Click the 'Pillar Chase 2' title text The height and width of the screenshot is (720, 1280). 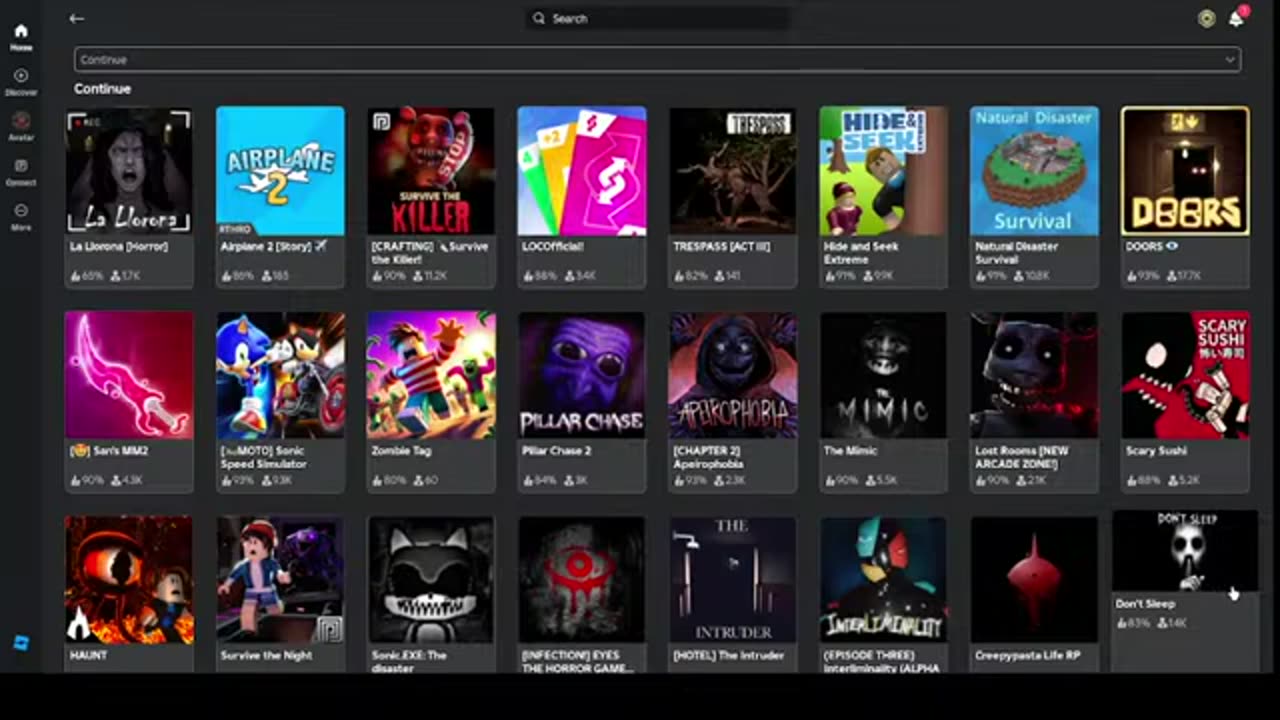tap(556, 451)
